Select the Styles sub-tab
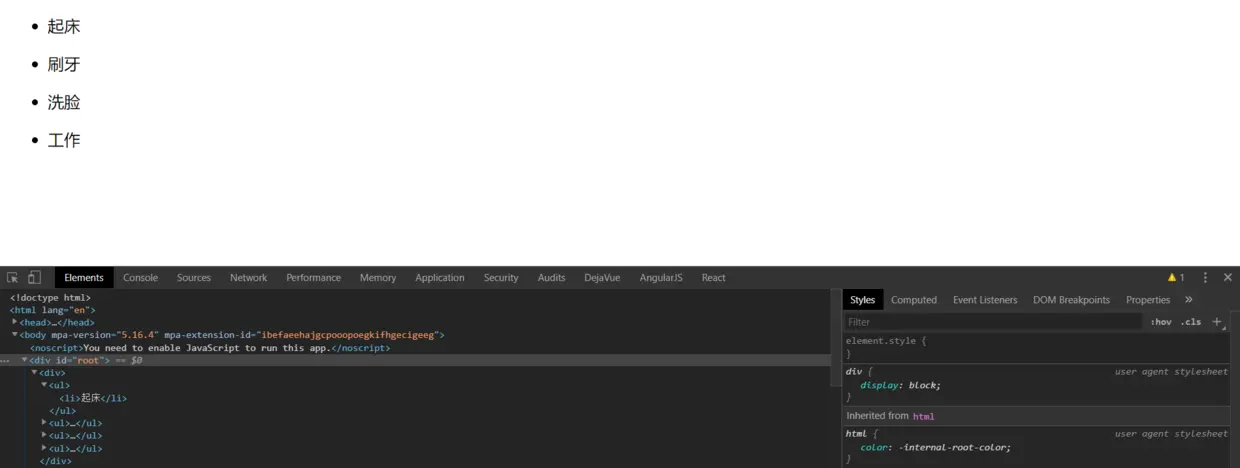1240x468 pixels. [863, 300]
